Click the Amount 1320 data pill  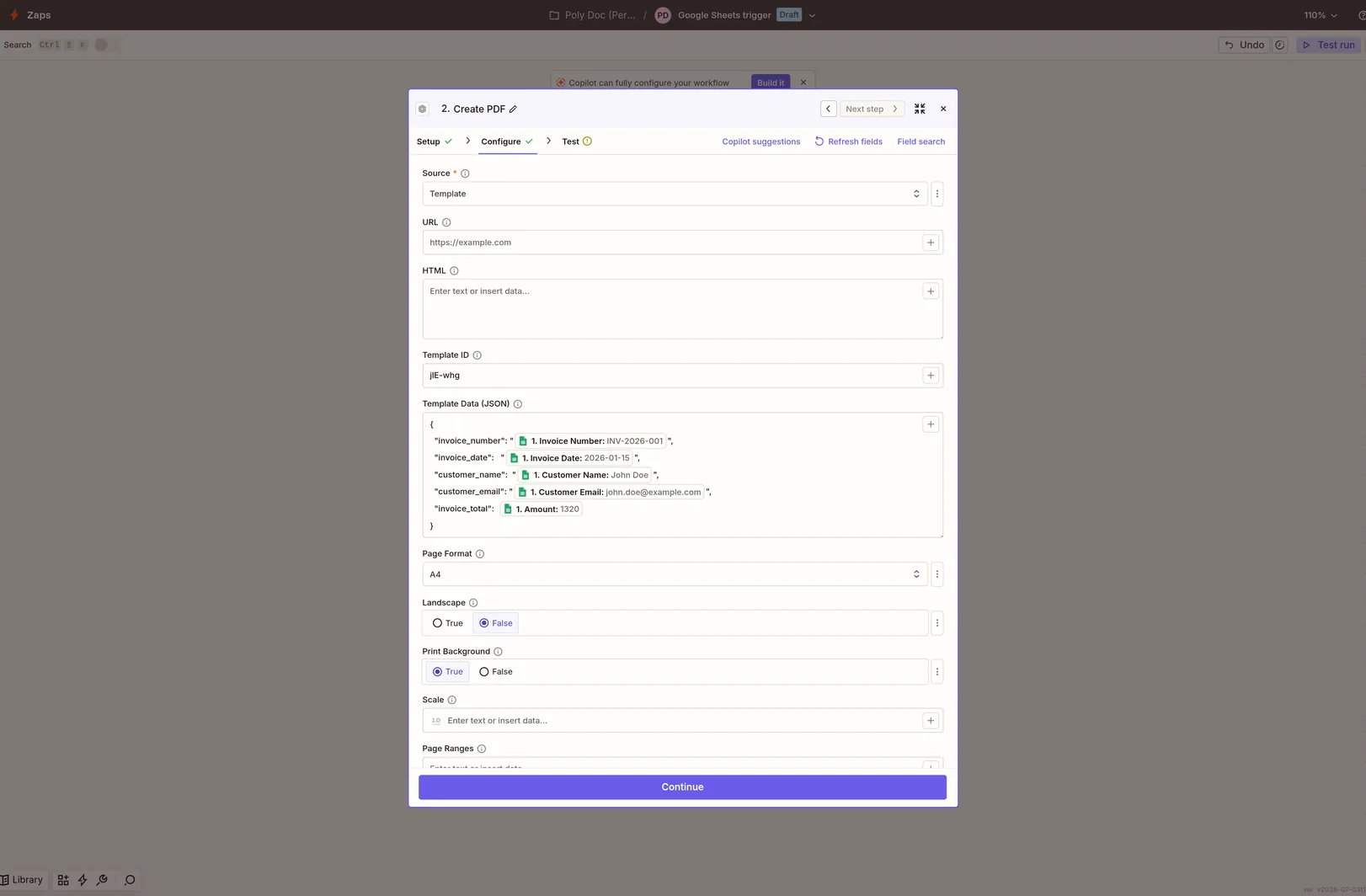pyautogui.click(x=541, y=509)
